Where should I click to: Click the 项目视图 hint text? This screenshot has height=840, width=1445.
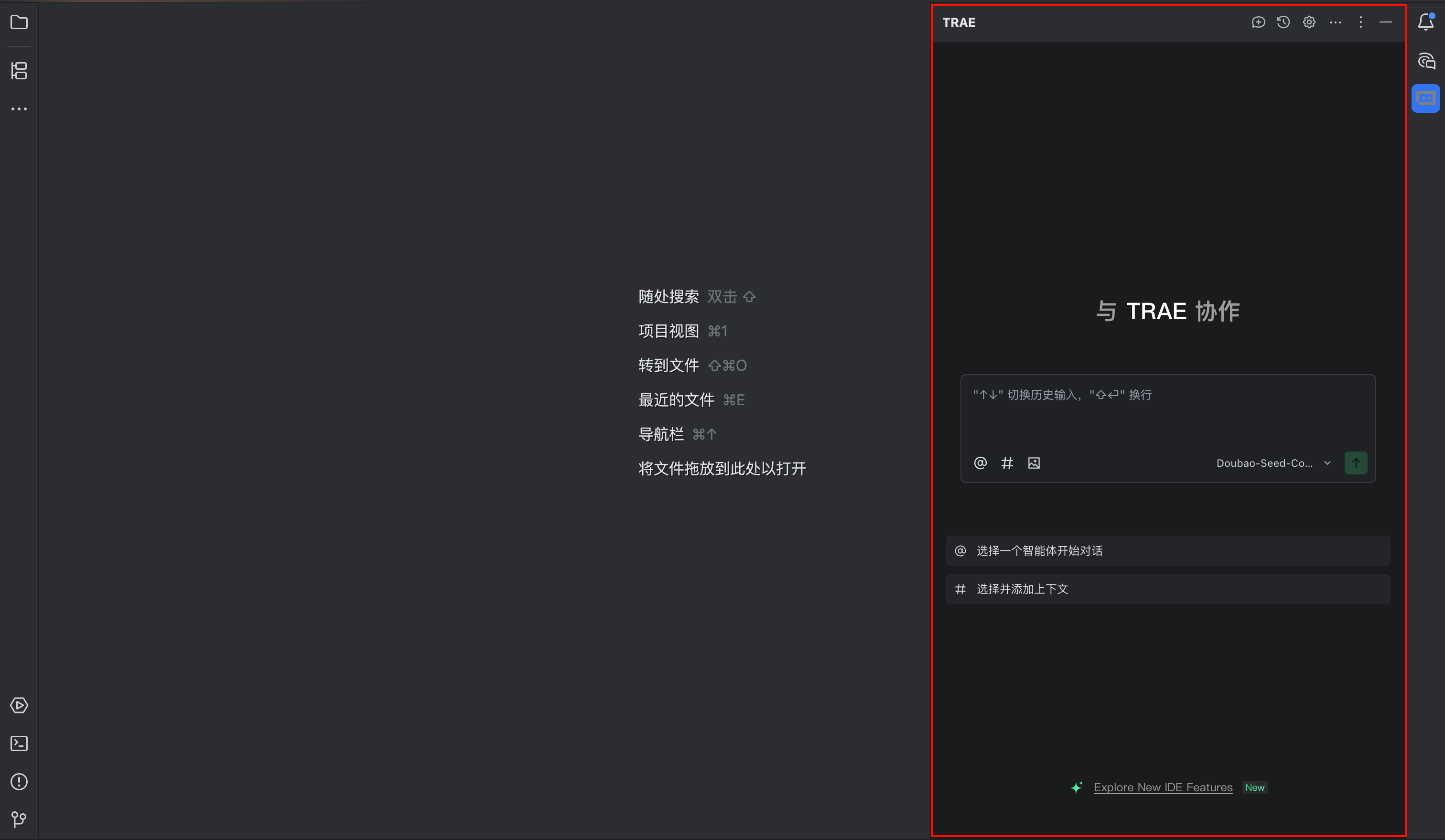click(x=669, y=331)
